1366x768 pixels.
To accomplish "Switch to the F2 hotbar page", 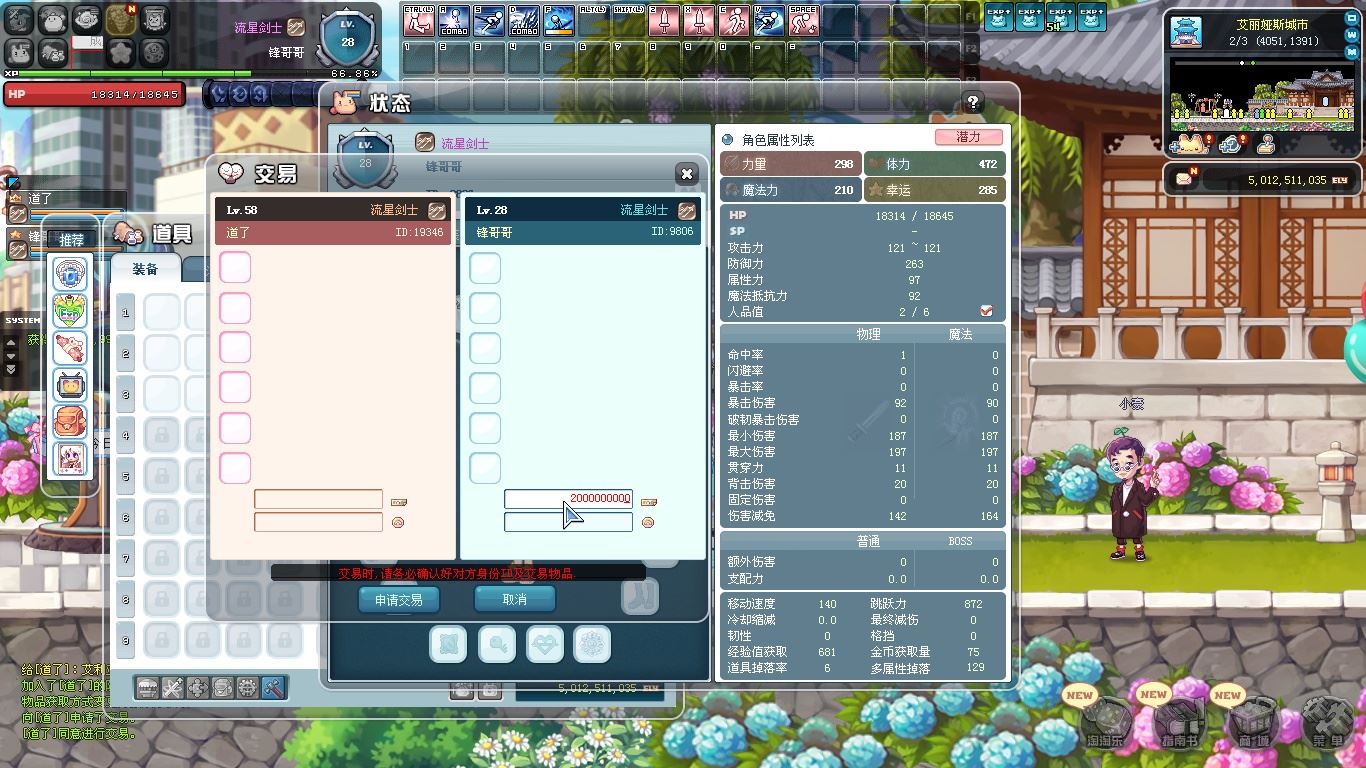I will click(x=971, y=49).
